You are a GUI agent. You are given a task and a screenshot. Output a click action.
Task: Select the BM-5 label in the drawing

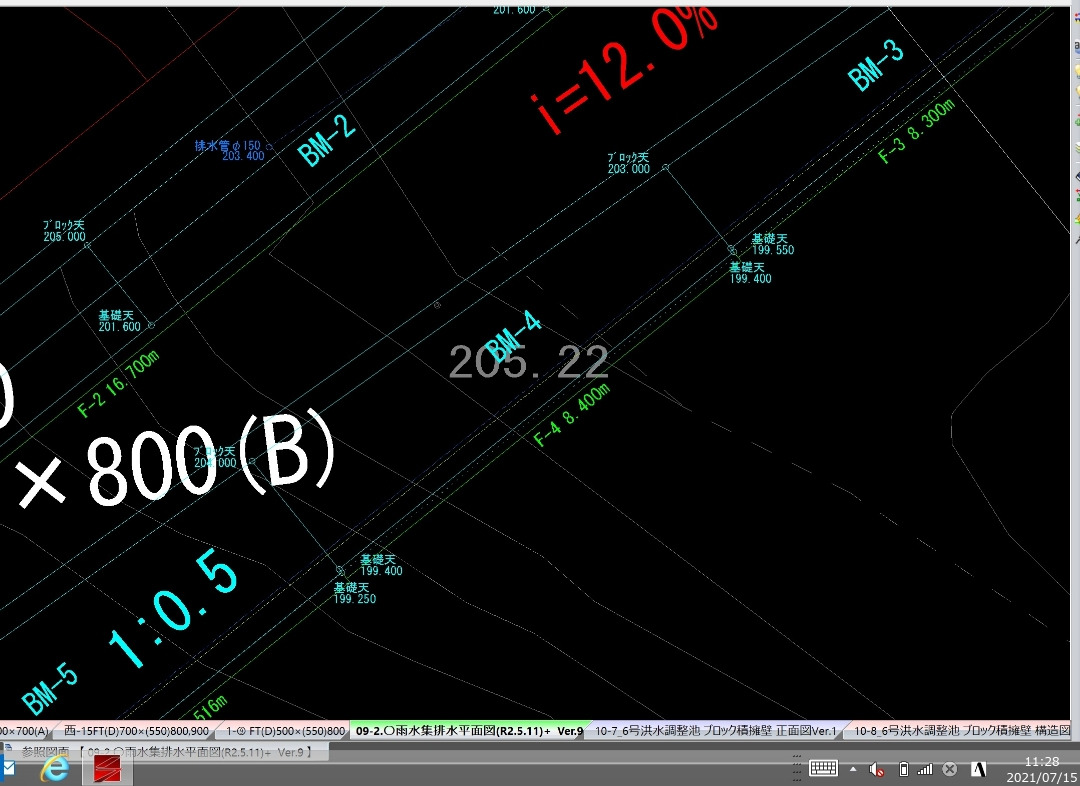(50, 688)
